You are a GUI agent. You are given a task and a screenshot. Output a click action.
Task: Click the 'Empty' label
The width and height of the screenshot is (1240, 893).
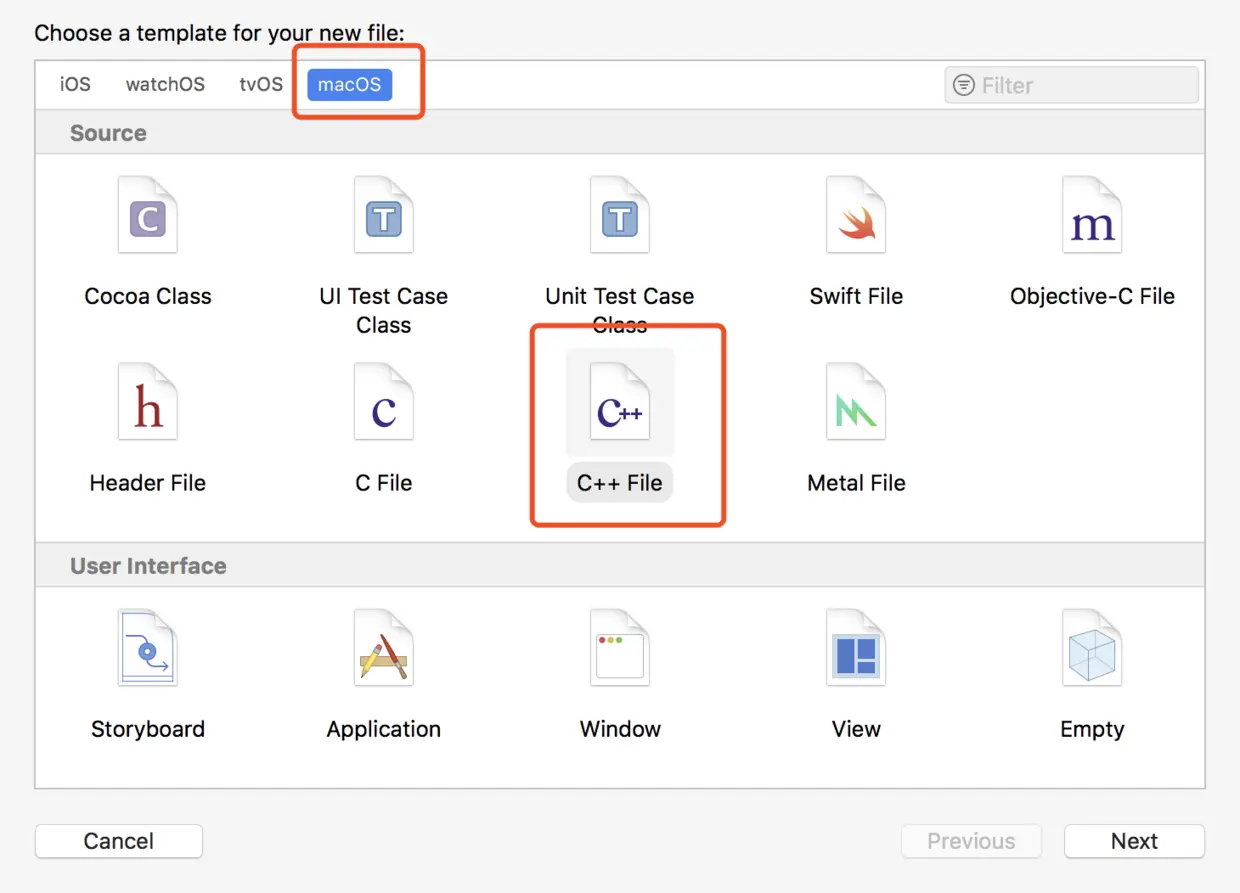coord(1092,729)
